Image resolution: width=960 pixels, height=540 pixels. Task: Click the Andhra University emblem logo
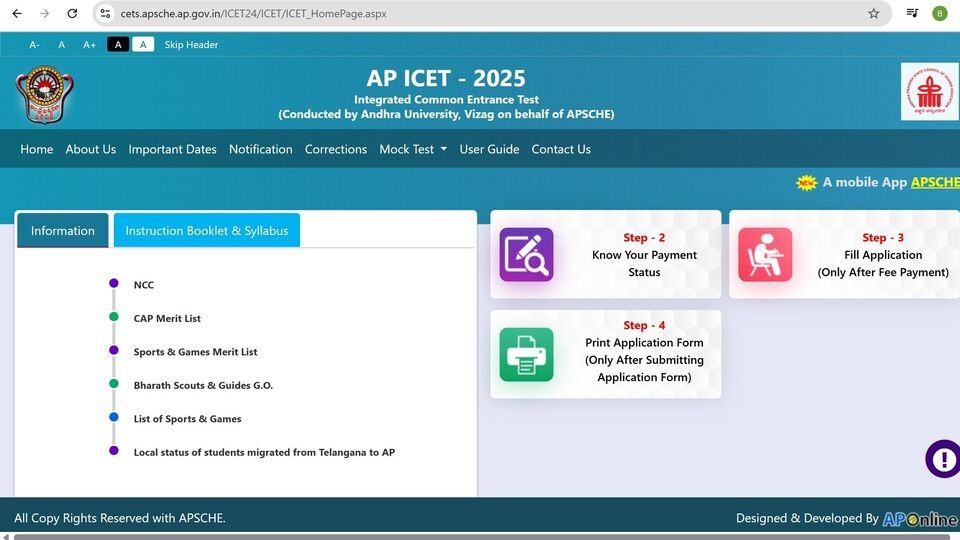tap(44, 94)
